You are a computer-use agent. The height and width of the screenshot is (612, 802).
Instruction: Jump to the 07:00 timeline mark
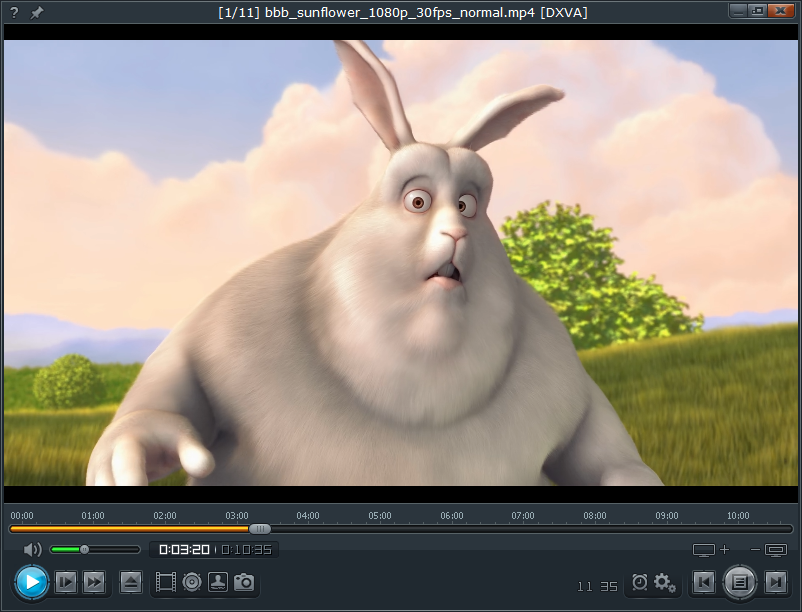pos(523,515)
